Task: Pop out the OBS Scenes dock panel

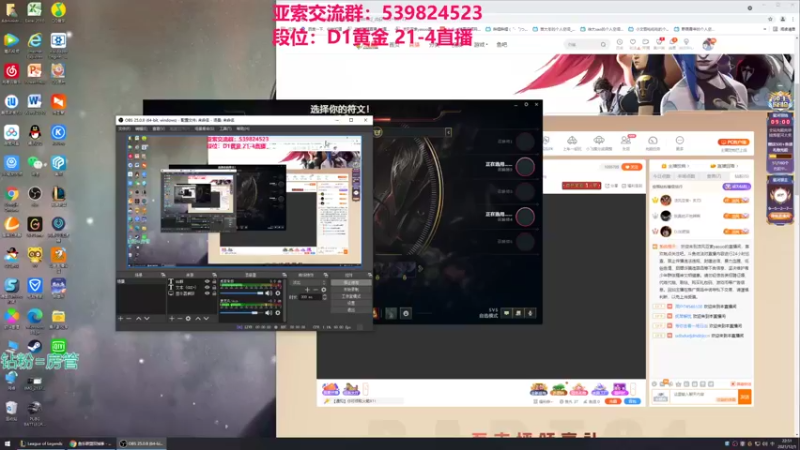Action: pyautogui.click(x=163, y=275)
